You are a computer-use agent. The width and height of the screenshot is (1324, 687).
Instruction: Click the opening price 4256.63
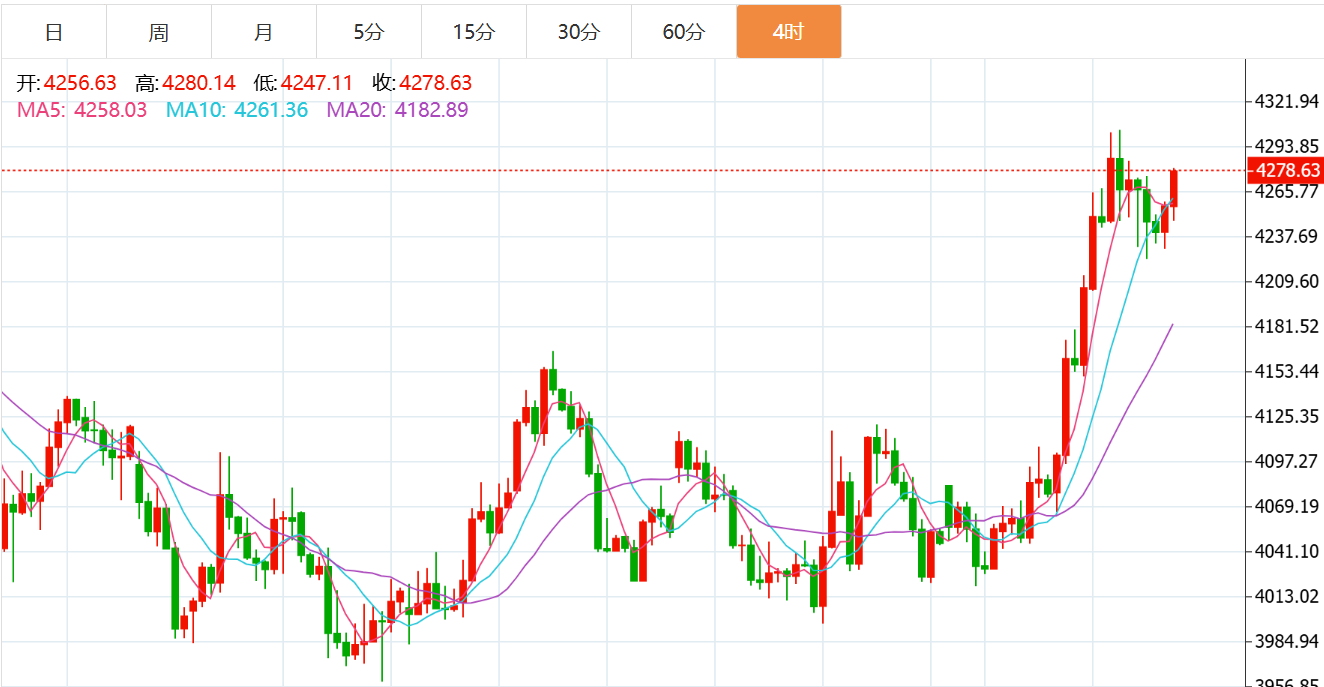(80, 83)
